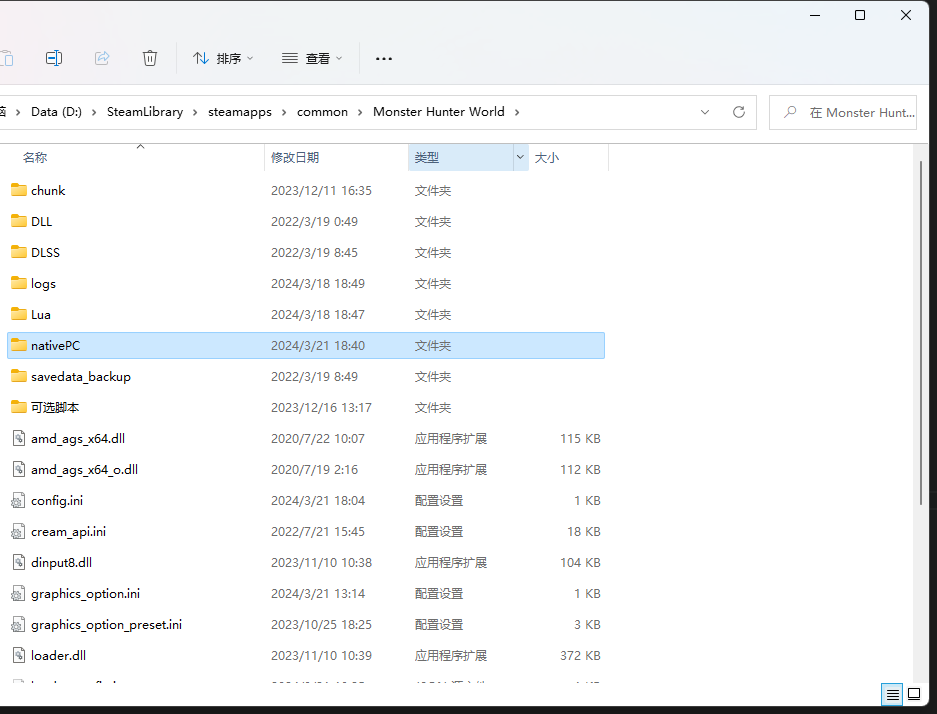Click the vertical scrollbar of file list

(921, 335)
